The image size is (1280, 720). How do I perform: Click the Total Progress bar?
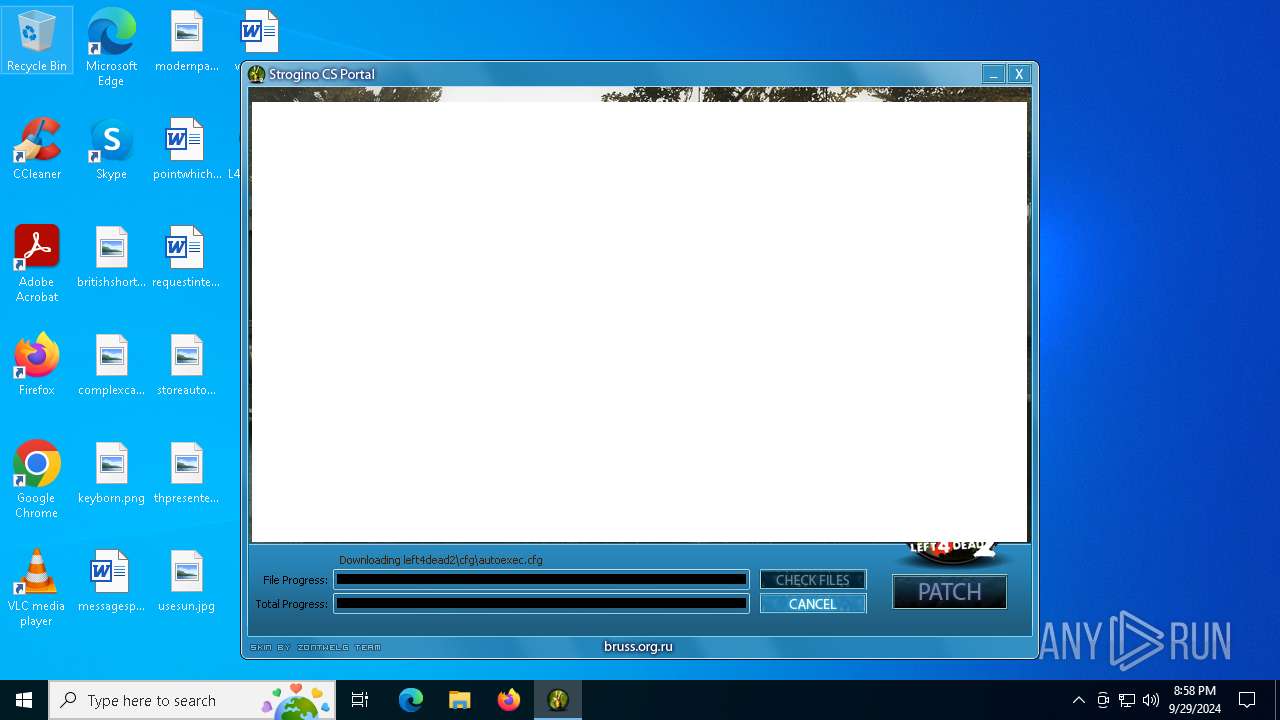[x=541, y=603]
